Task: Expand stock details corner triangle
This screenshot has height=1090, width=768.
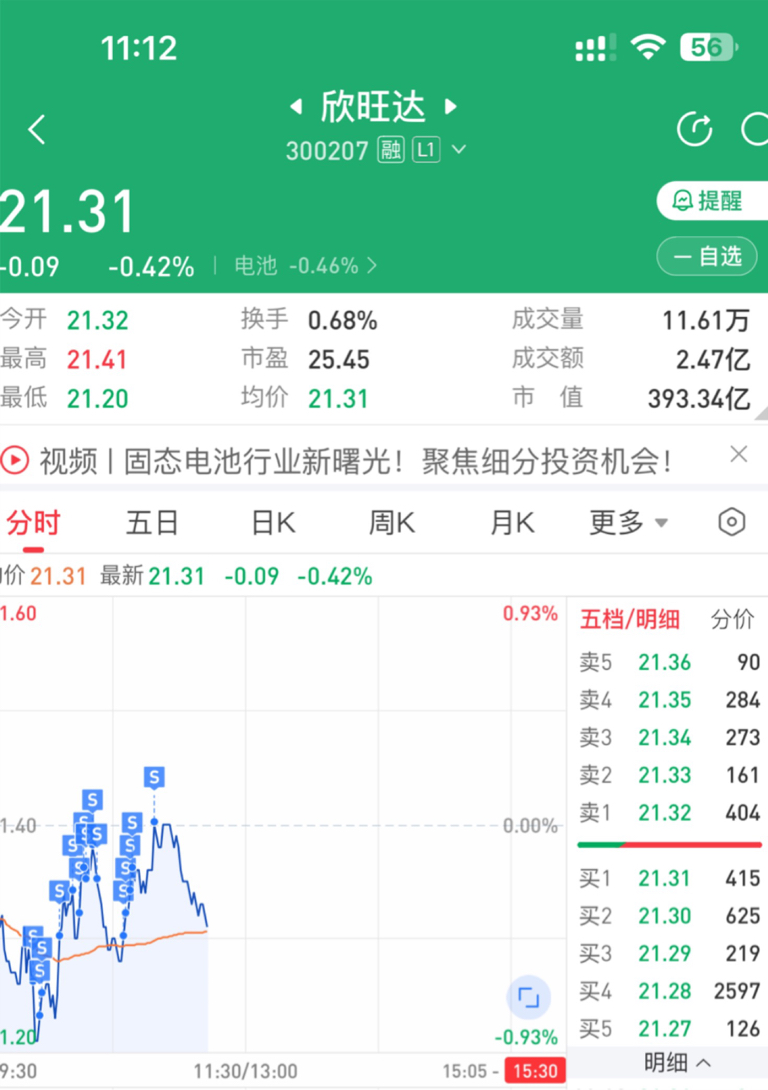Action: tap(761, 413)
